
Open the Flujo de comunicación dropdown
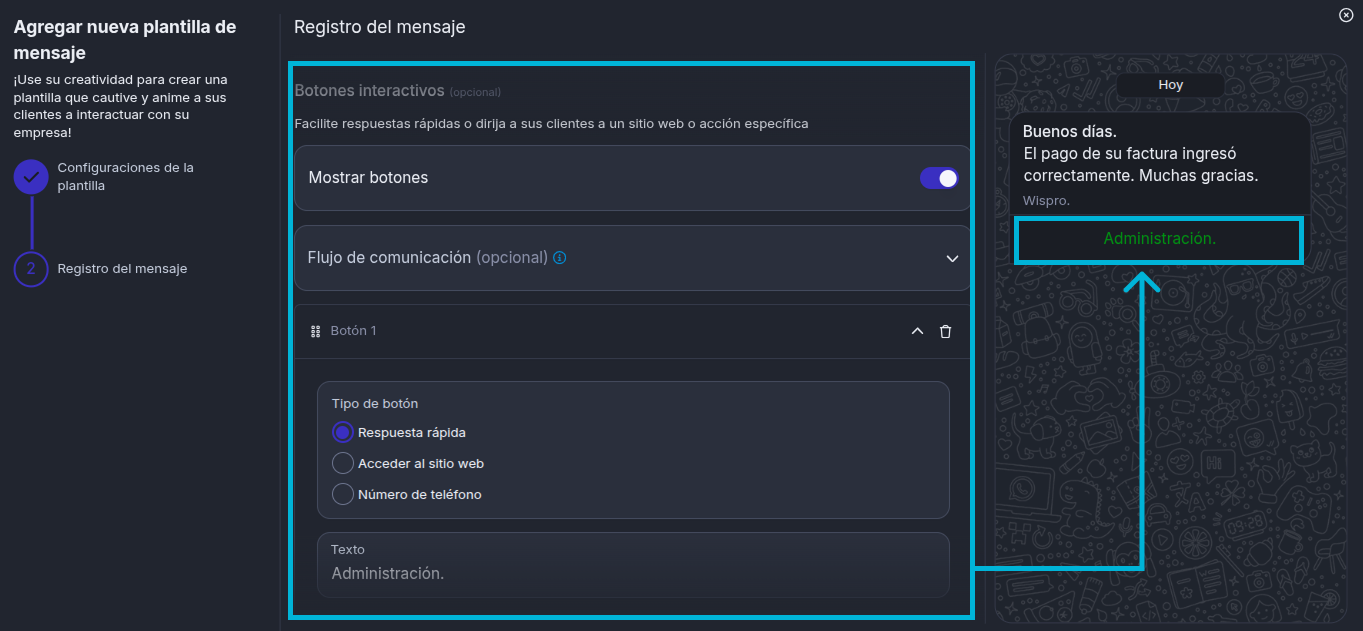[x=951, y=257]
